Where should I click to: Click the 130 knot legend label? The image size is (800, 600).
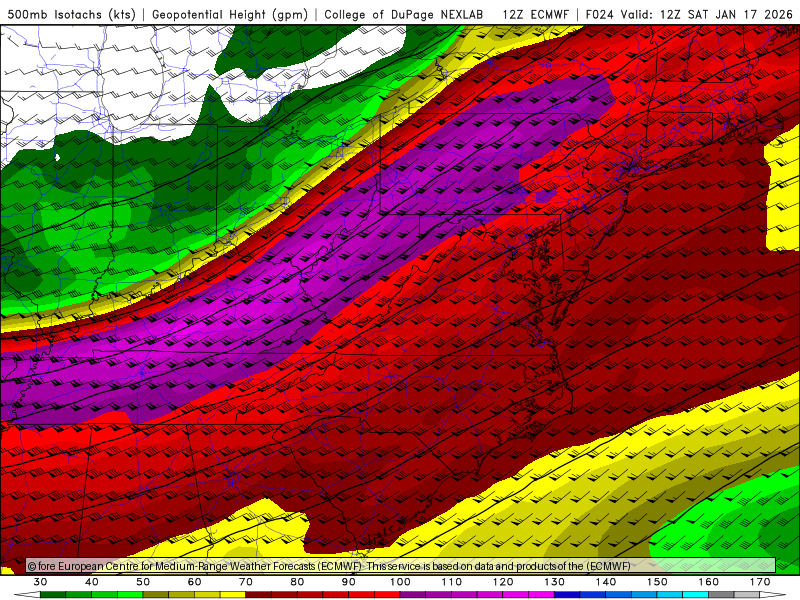click(x=555, y=582)
